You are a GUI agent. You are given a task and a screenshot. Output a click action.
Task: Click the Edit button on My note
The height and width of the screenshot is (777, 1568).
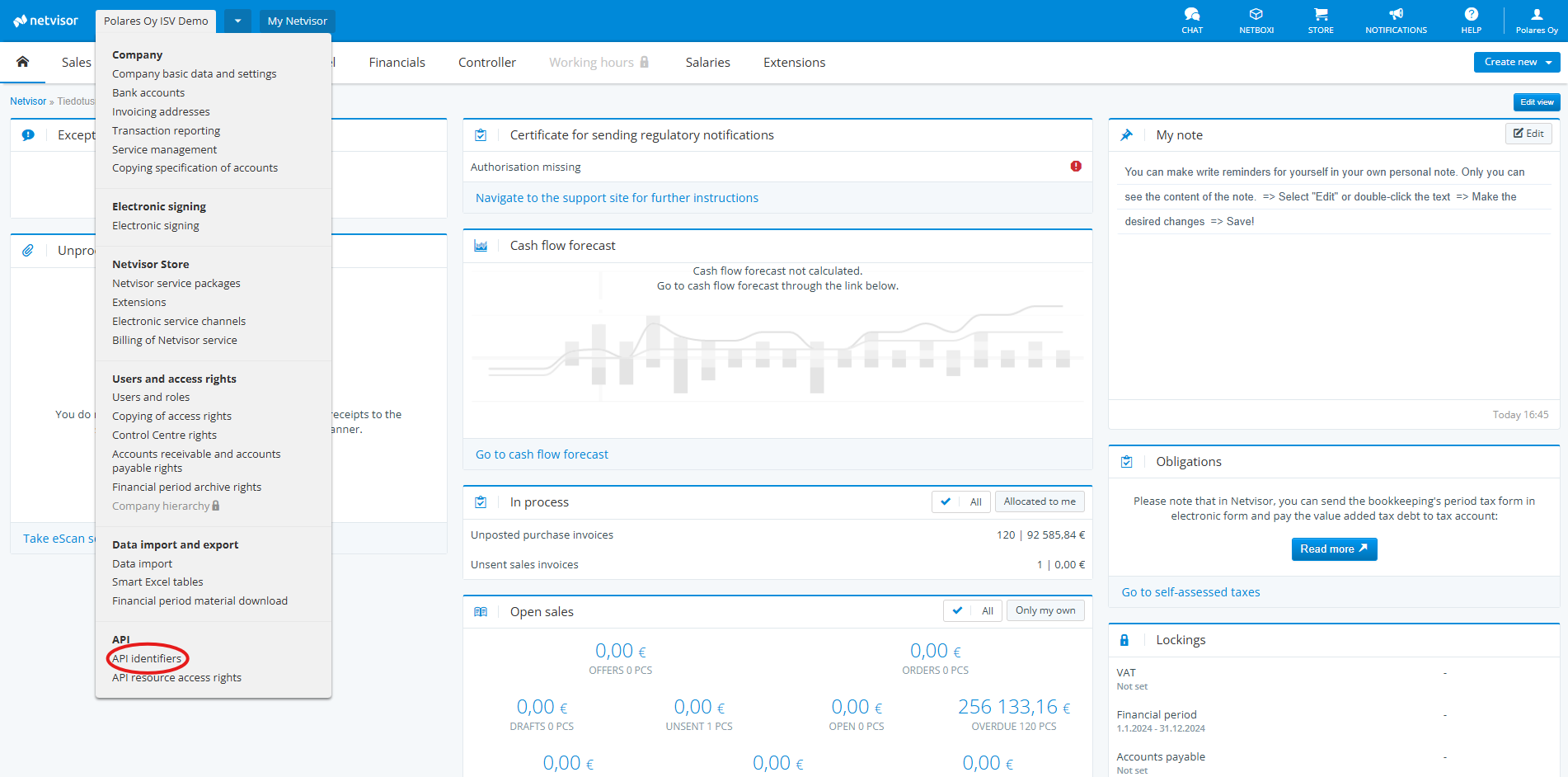1528,134
